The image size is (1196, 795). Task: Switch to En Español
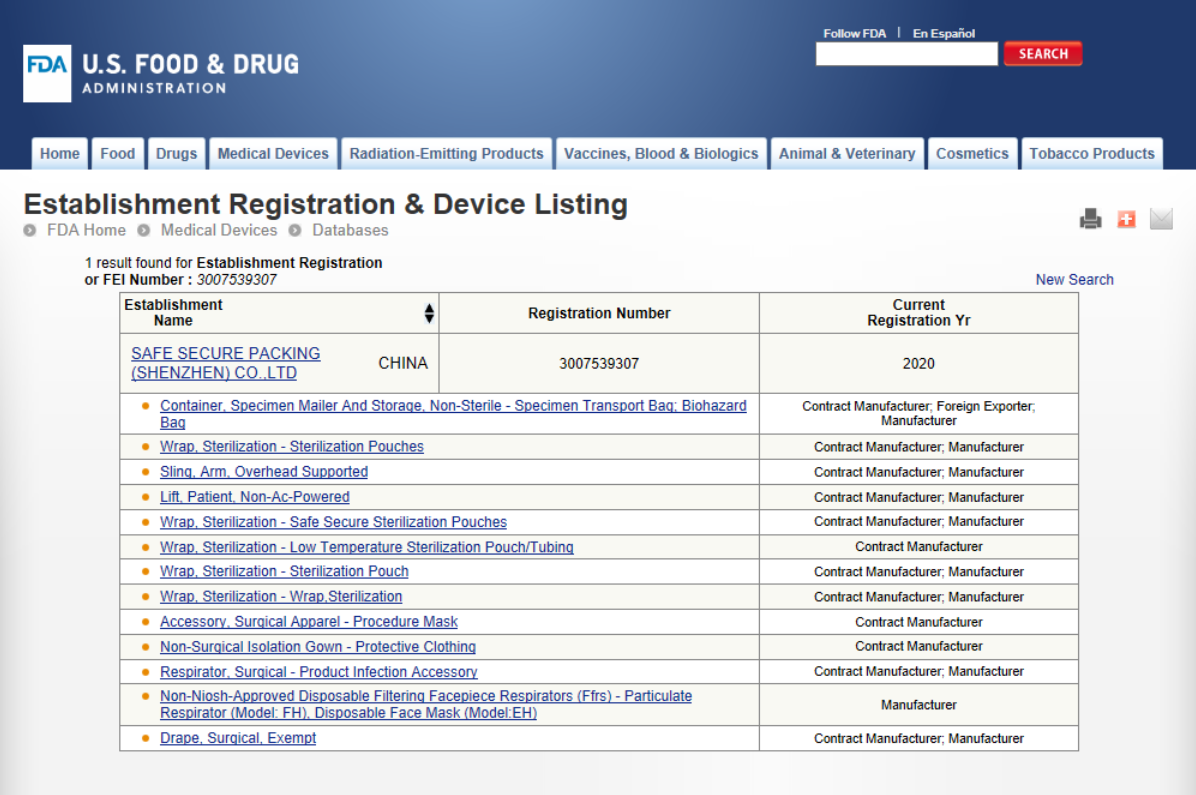coord(944,33)
